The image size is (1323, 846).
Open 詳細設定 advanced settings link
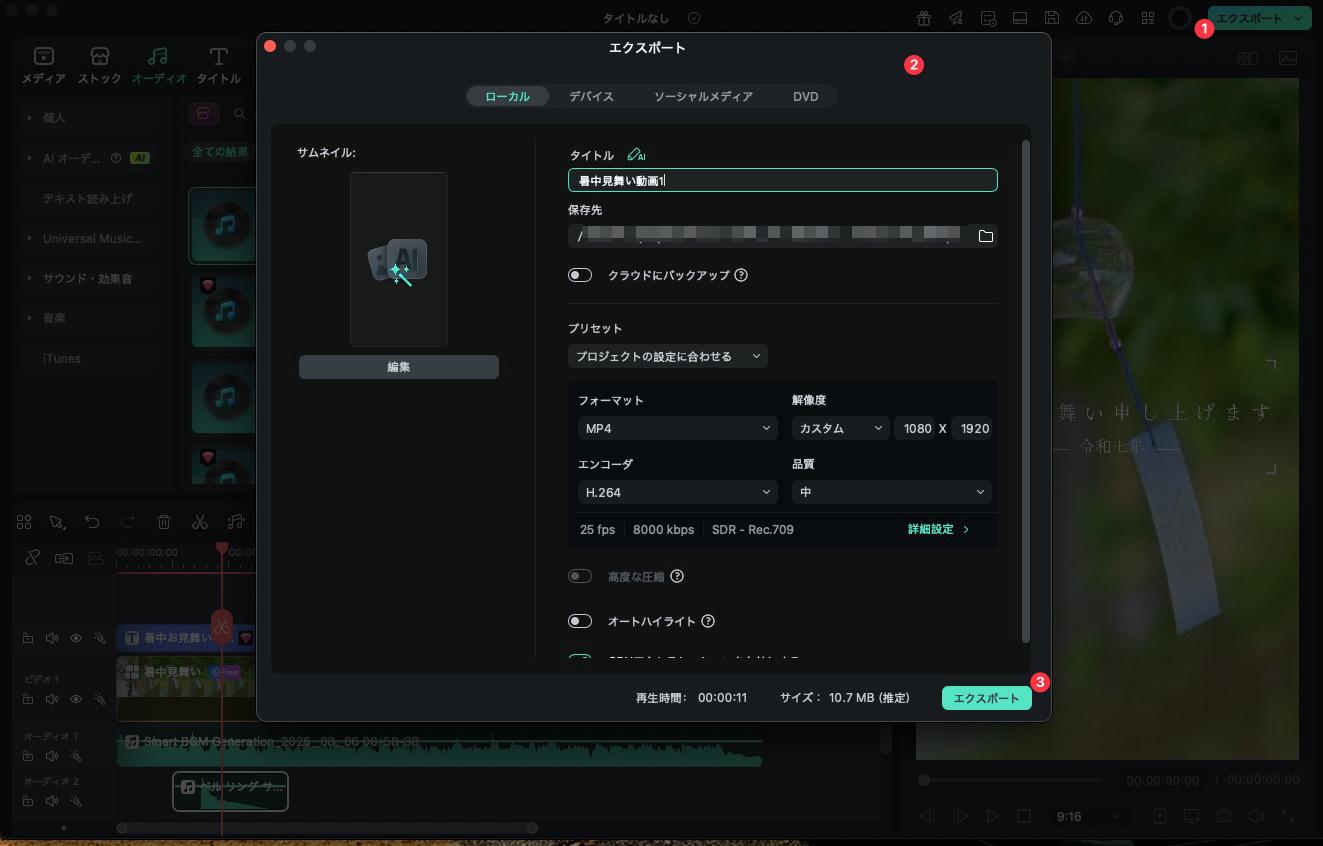[x=938, y=529]
